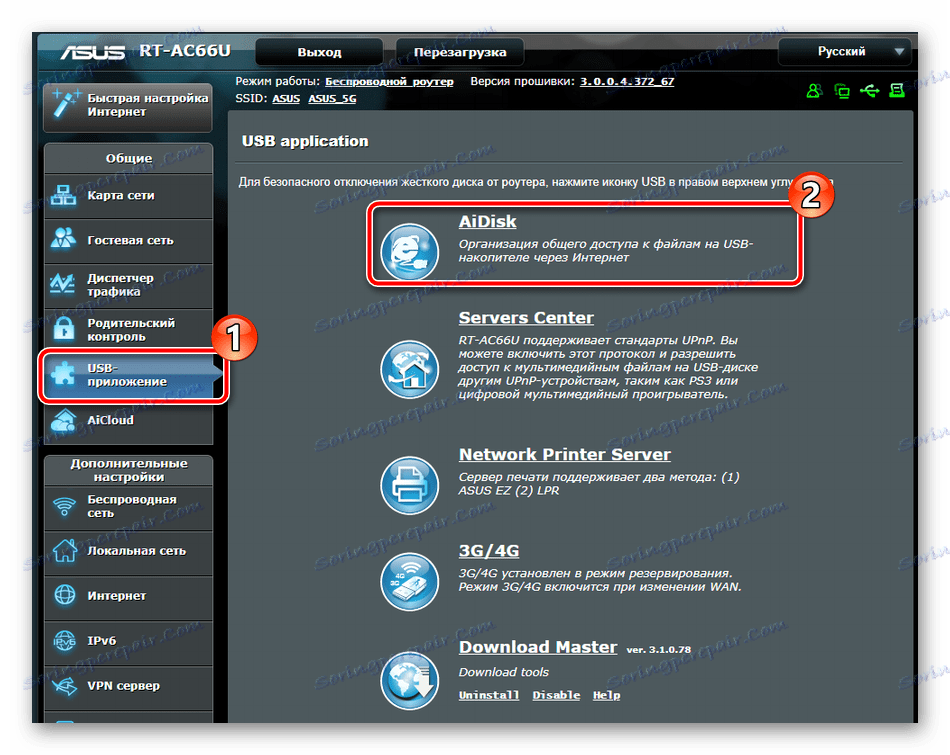Click the IPv6 globe icon
The width and height of the screenshot is (950, 755).
[64, 640]
